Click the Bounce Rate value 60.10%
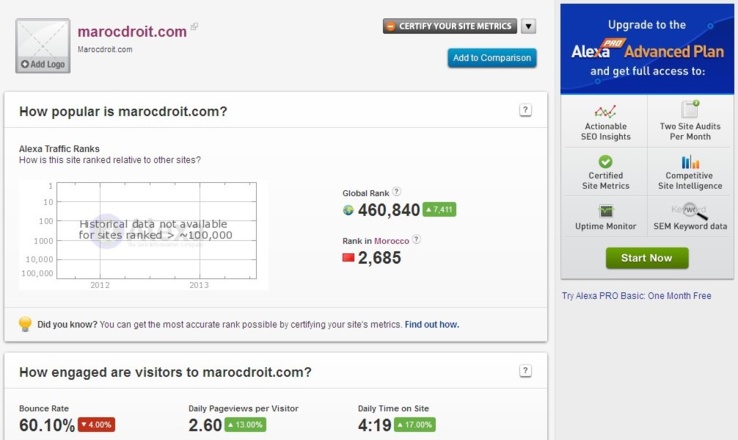Viewport: 738px width, 440px height. click(x=47, y=425)
